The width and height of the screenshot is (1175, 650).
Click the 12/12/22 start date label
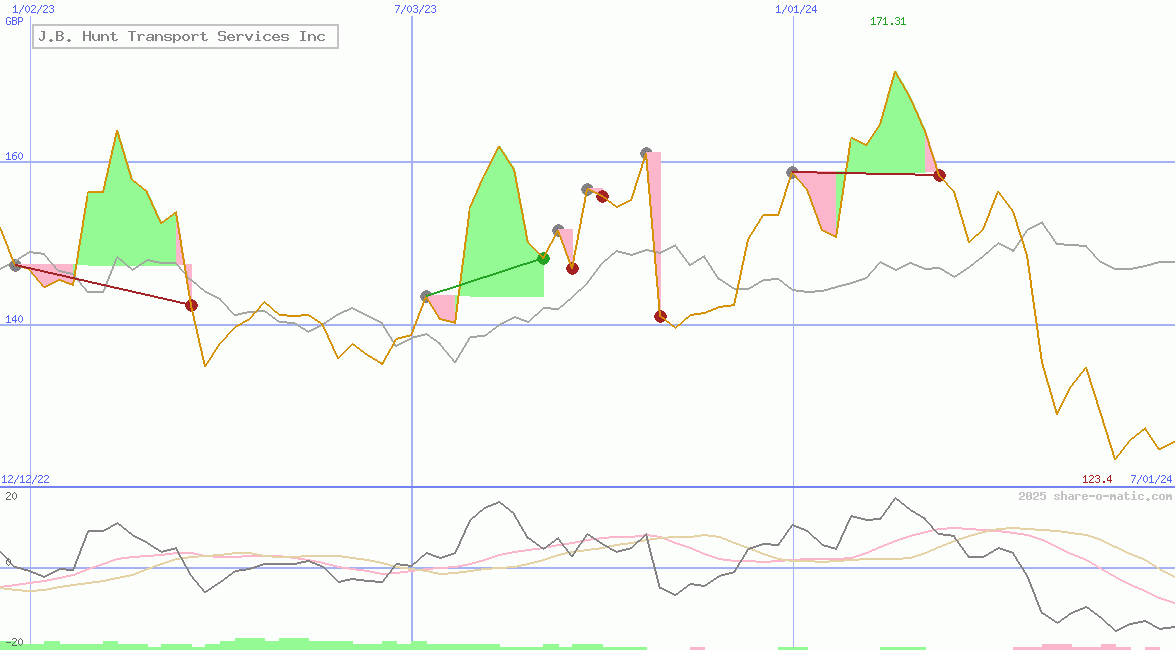click(25, 480)
